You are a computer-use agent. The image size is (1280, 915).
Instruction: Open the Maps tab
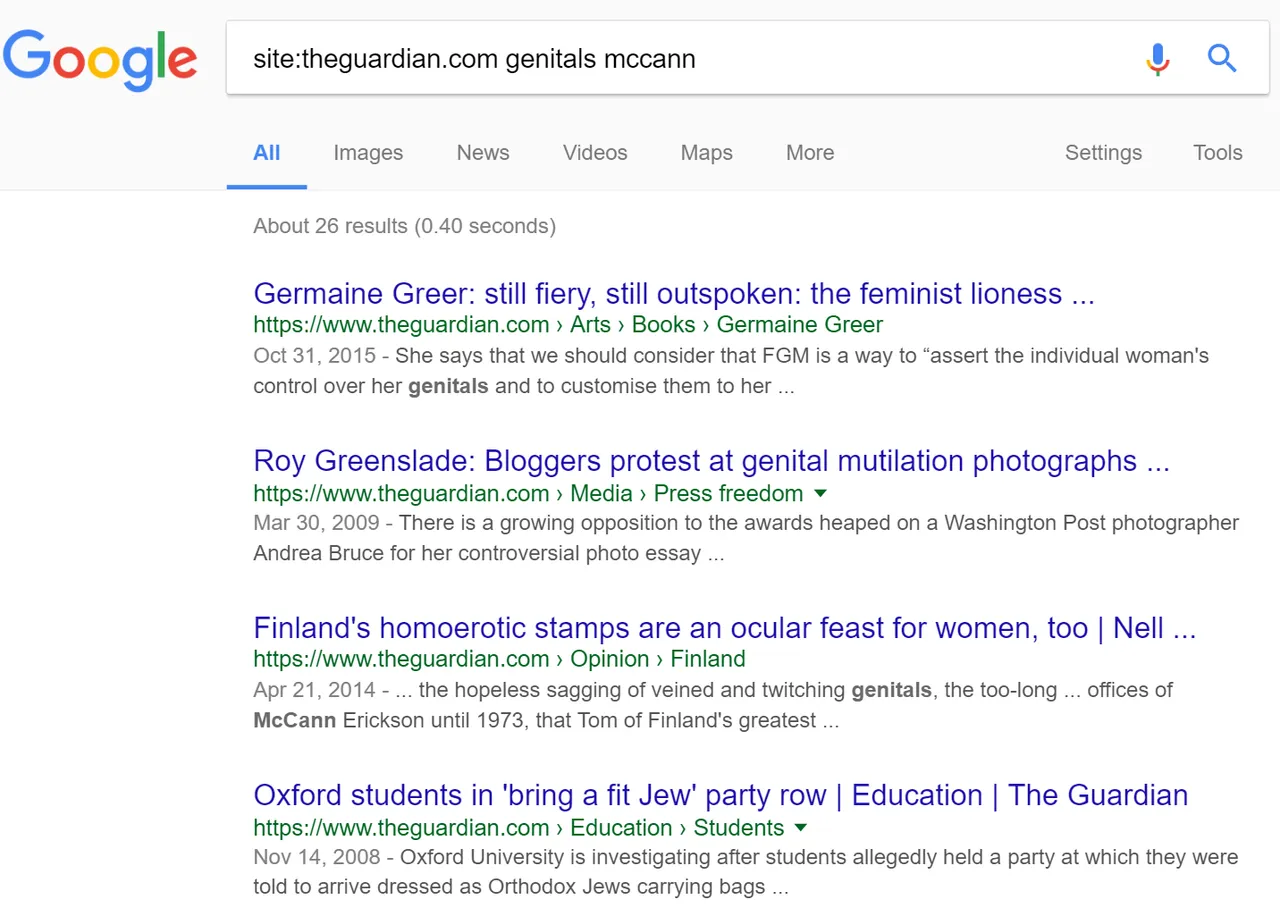click(x=707, y=153)
